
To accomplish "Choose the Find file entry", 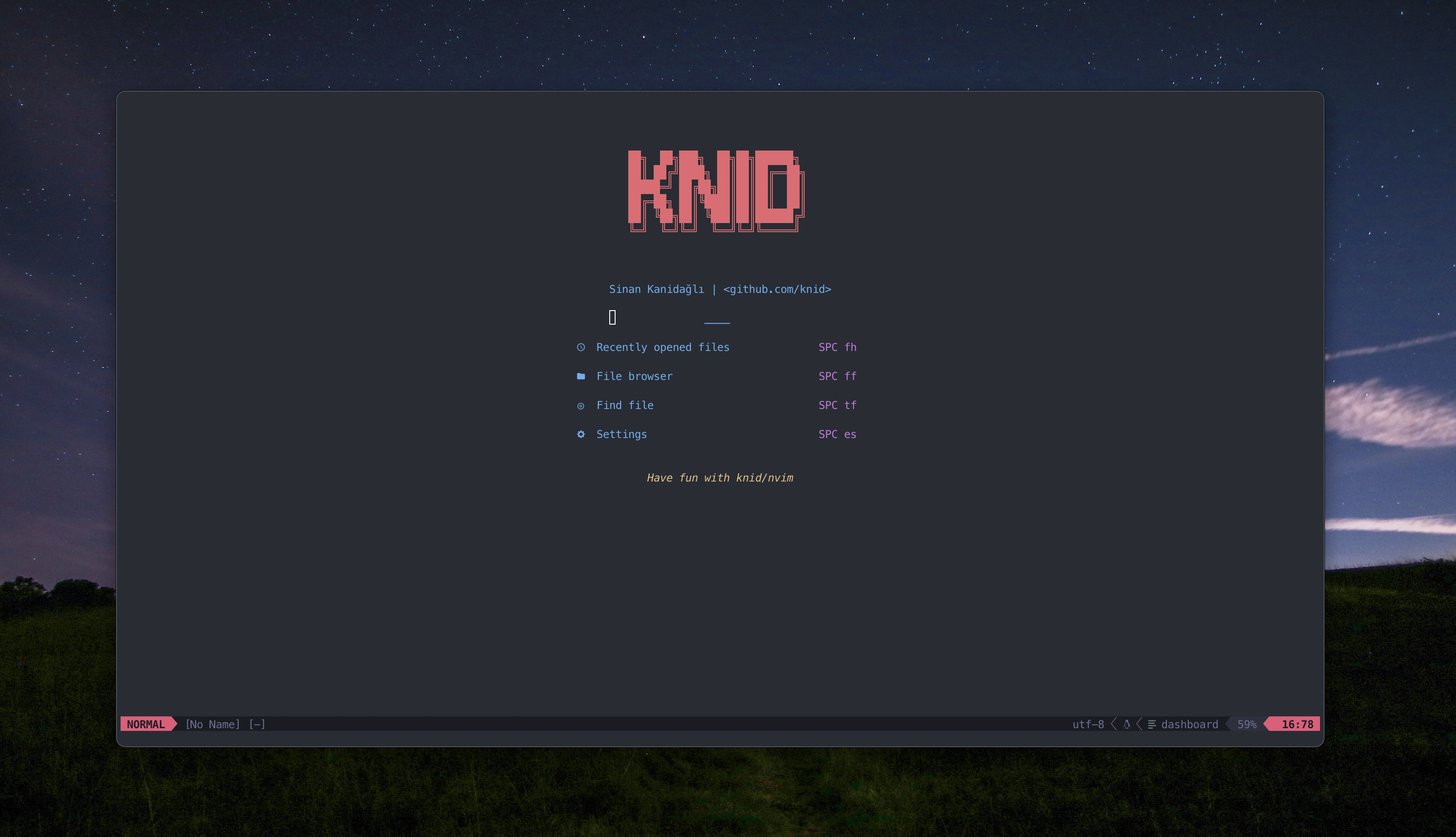I will 625,405.
